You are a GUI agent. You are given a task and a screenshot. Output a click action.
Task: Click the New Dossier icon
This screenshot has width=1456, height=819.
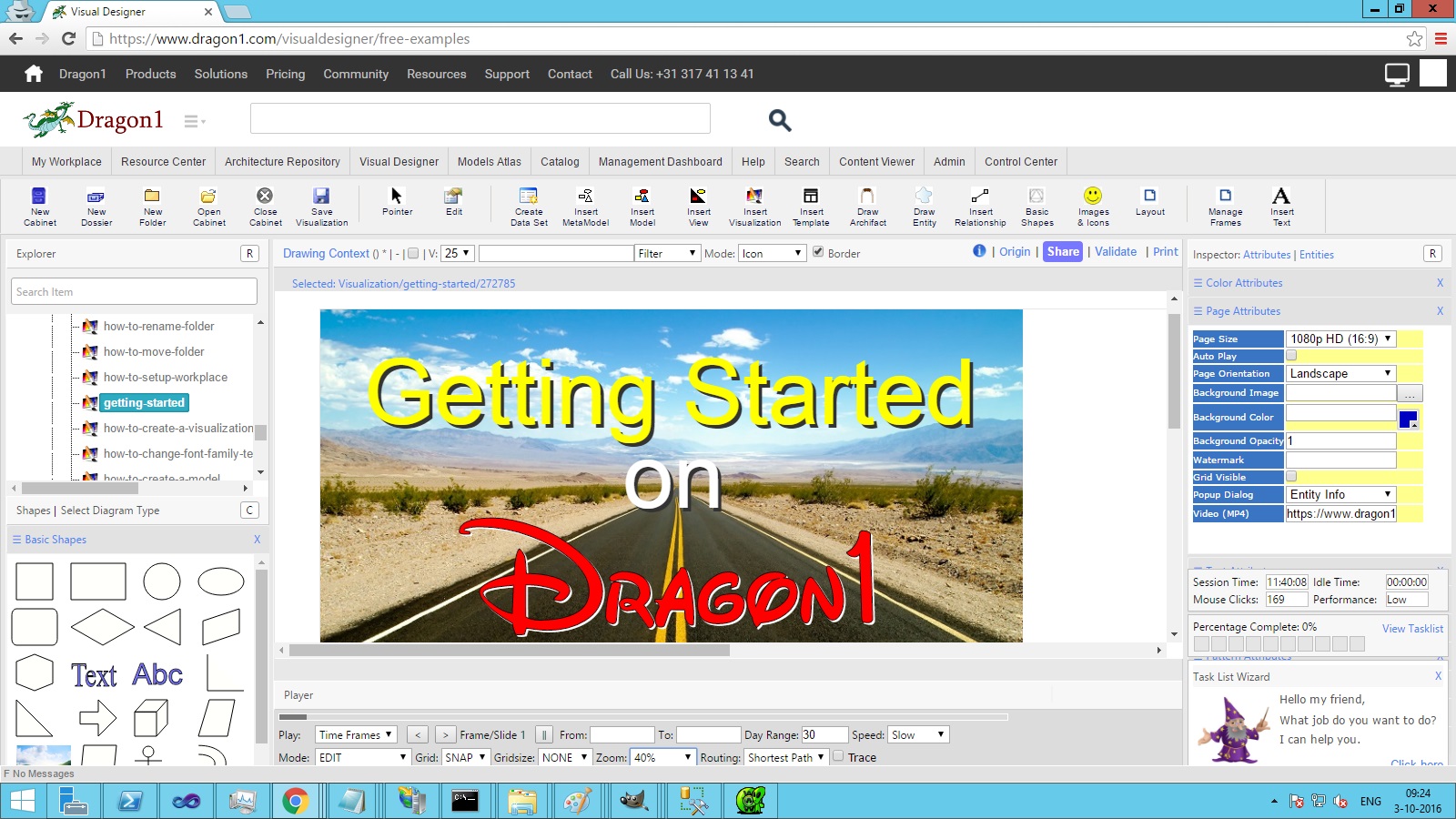coord(96,206)
